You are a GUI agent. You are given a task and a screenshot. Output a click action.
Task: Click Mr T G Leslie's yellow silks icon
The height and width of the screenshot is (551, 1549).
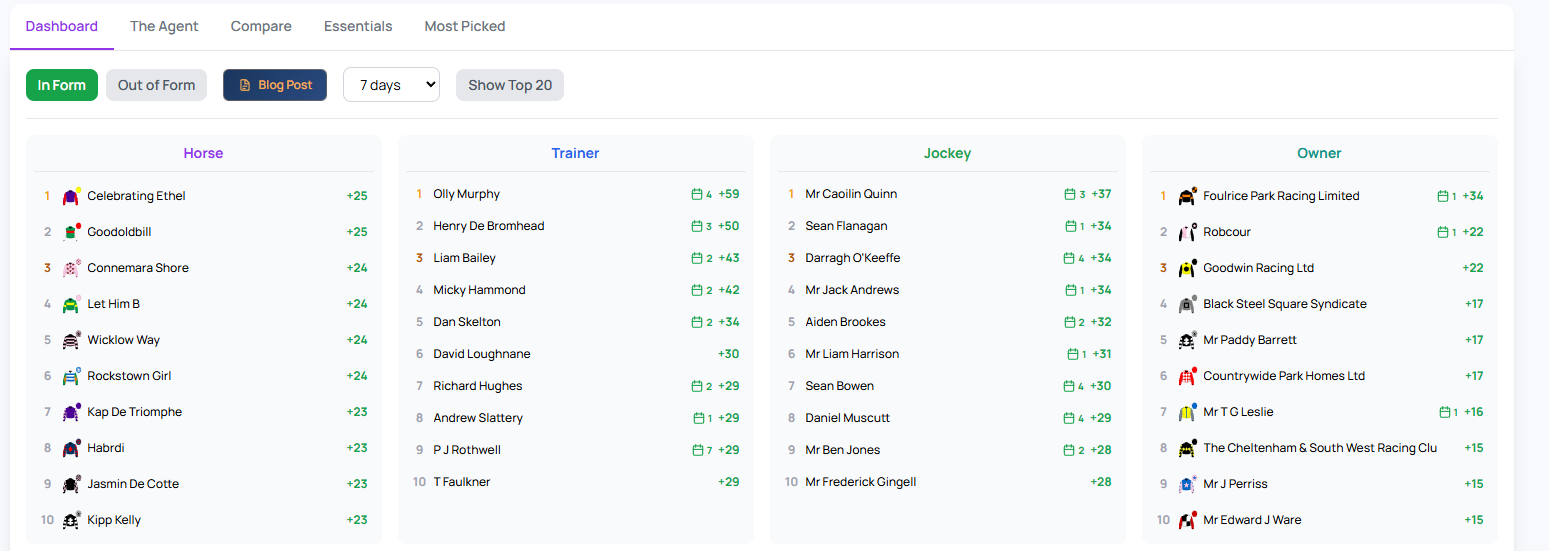coord(1187,412)
